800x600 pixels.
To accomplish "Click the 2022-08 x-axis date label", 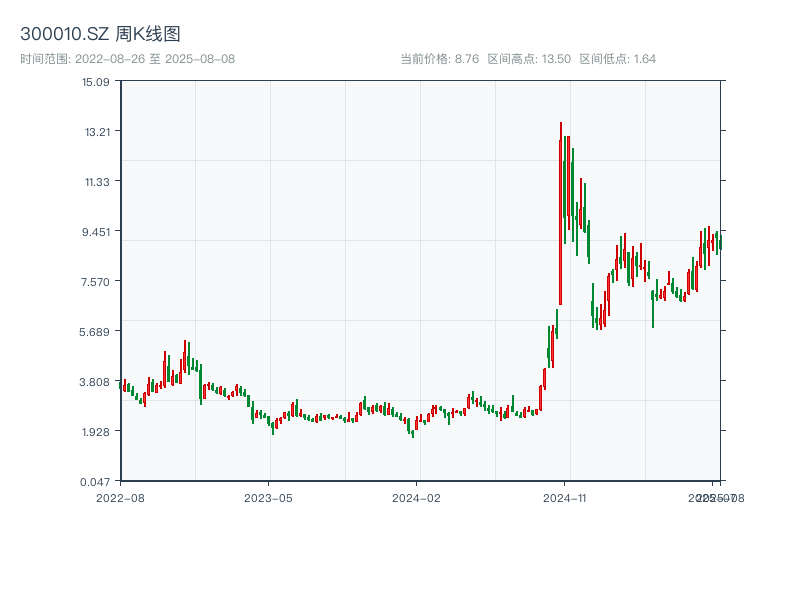I will (x=120, y=497).
